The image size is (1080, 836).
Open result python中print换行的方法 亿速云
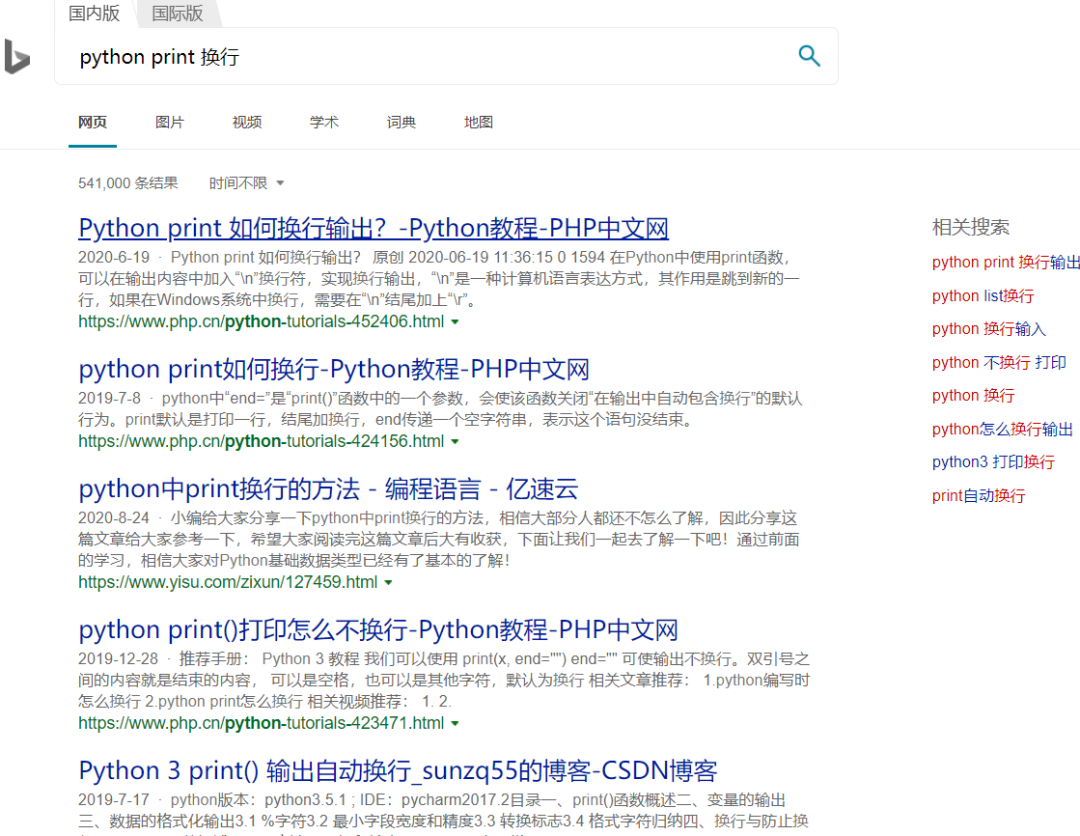tap(328, 489)
